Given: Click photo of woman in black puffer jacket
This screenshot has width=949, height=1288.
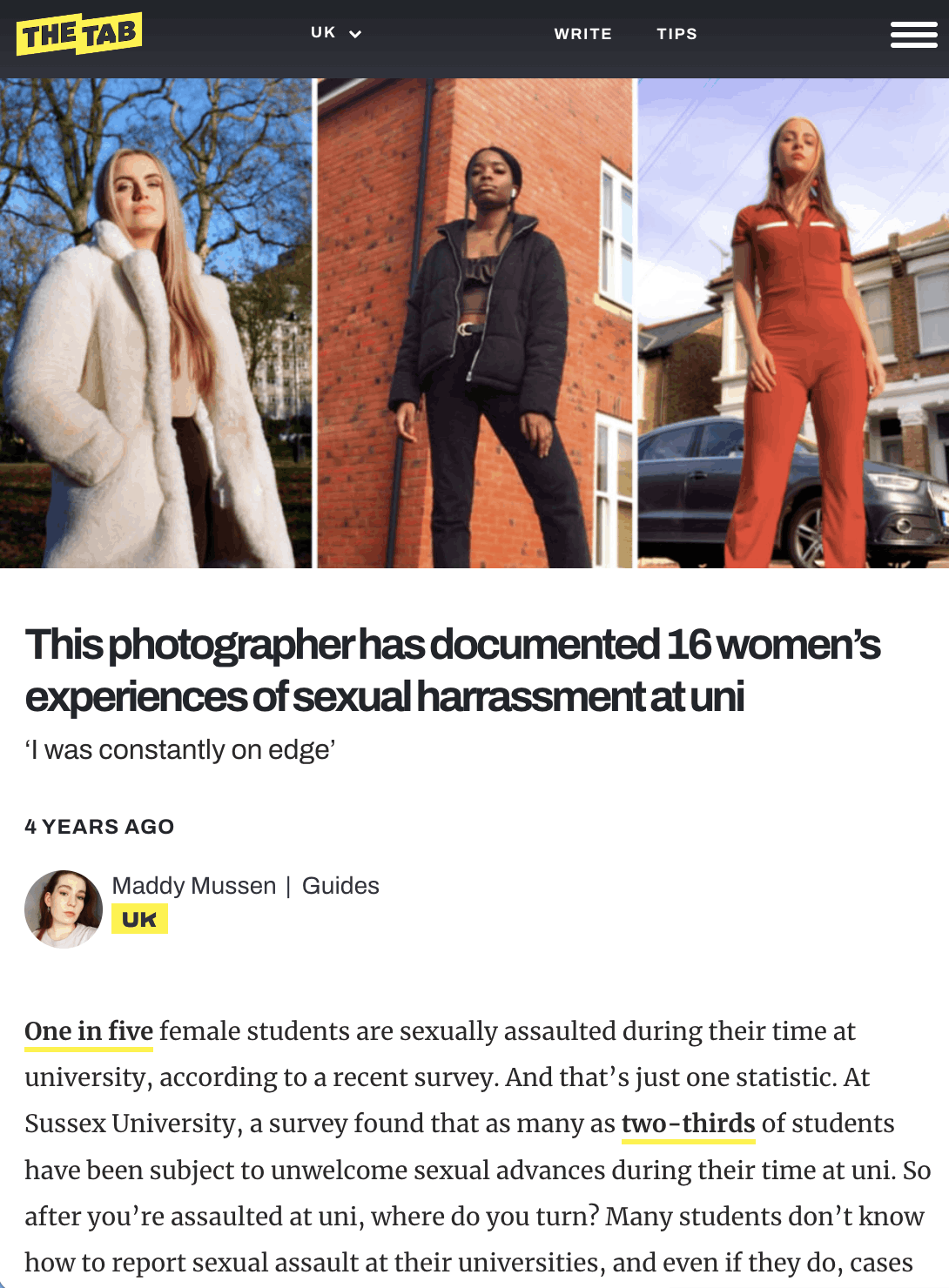Looking at the screenshot, I should coord(474,323).
